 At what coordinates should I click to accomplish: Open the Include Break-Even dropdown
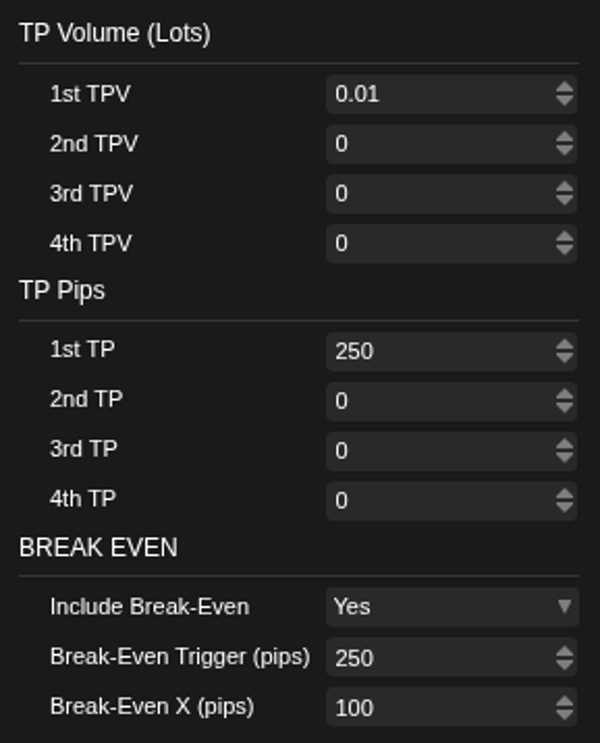pyautogui.click(x=452, y=607)
